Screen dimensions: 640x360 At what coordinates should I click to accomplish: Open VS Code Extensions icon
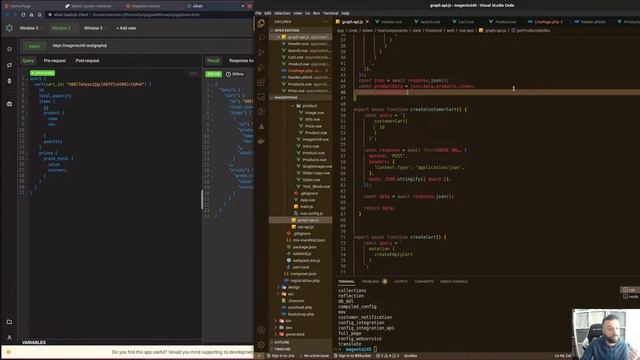[261, 82]
